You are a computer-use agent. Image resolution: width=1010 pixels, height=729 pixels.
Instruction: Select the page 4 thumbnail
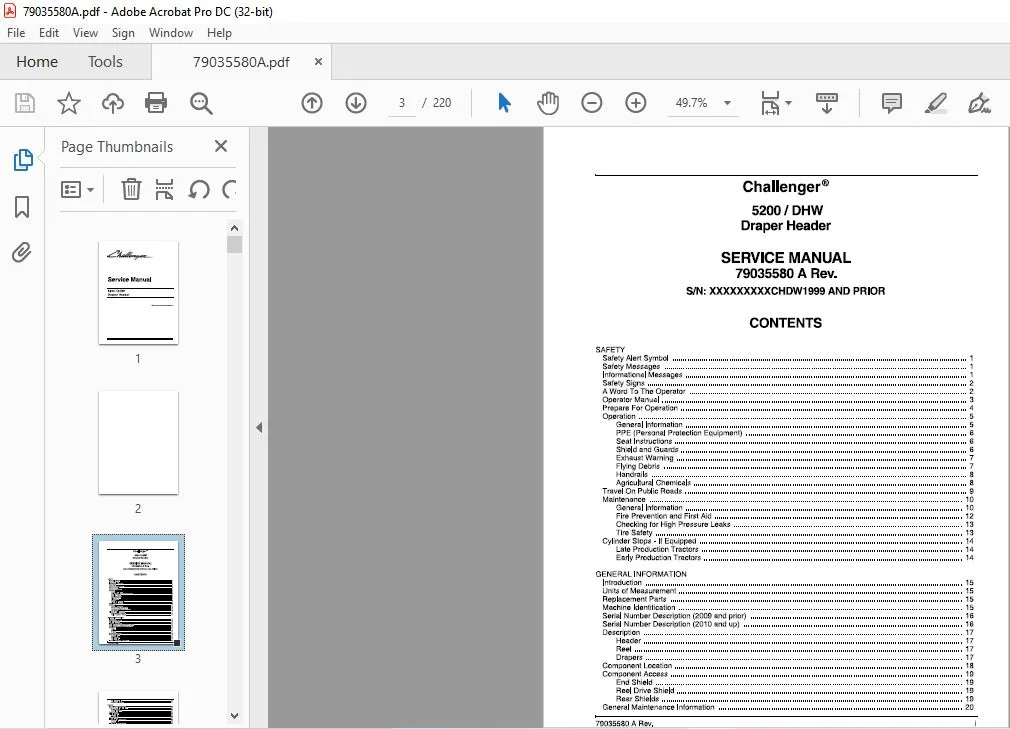point(138,707)
